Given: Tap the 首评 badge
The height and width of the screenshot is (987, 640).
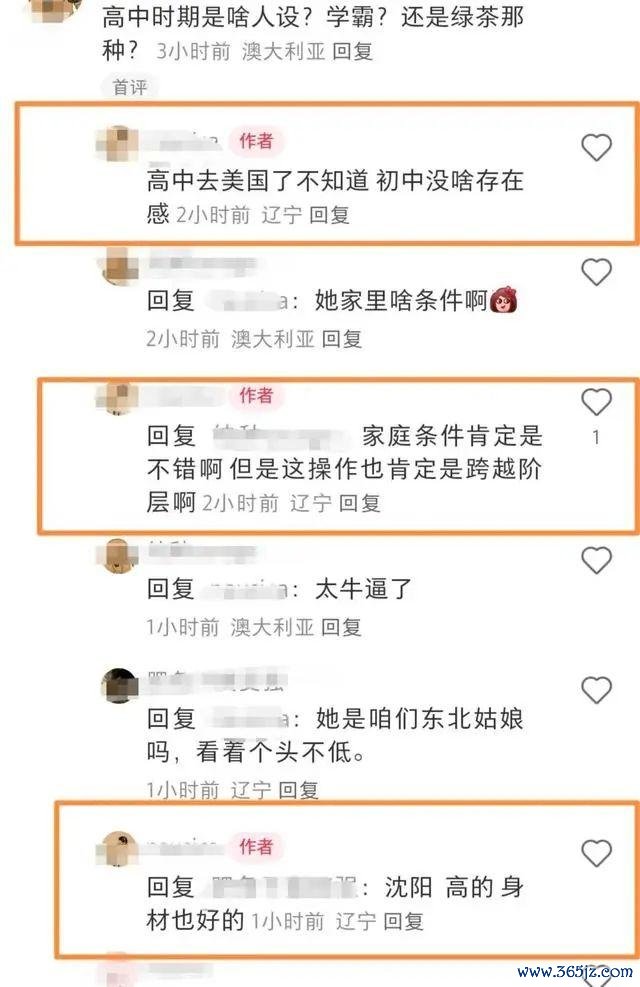Looking at the screenshot, I should click(x=130, y=87).
